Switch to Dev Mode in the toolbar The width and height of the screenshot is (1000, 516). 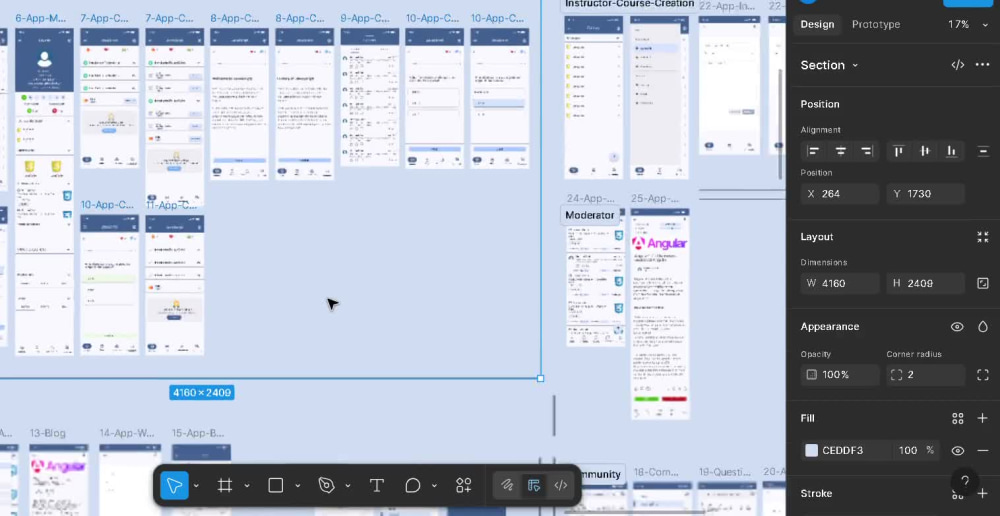coord(561,485)
